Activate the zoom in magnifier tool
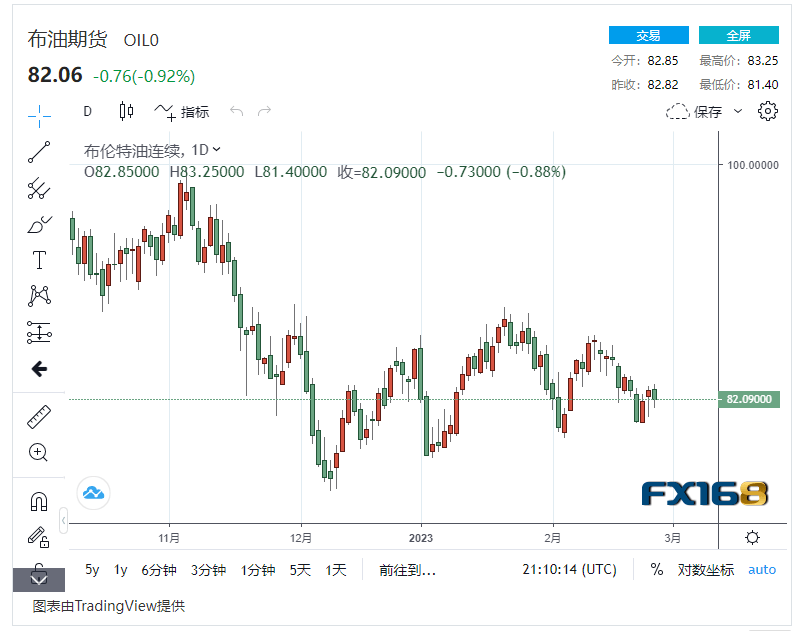The image size is (803, 631). (x=39, y=452)
